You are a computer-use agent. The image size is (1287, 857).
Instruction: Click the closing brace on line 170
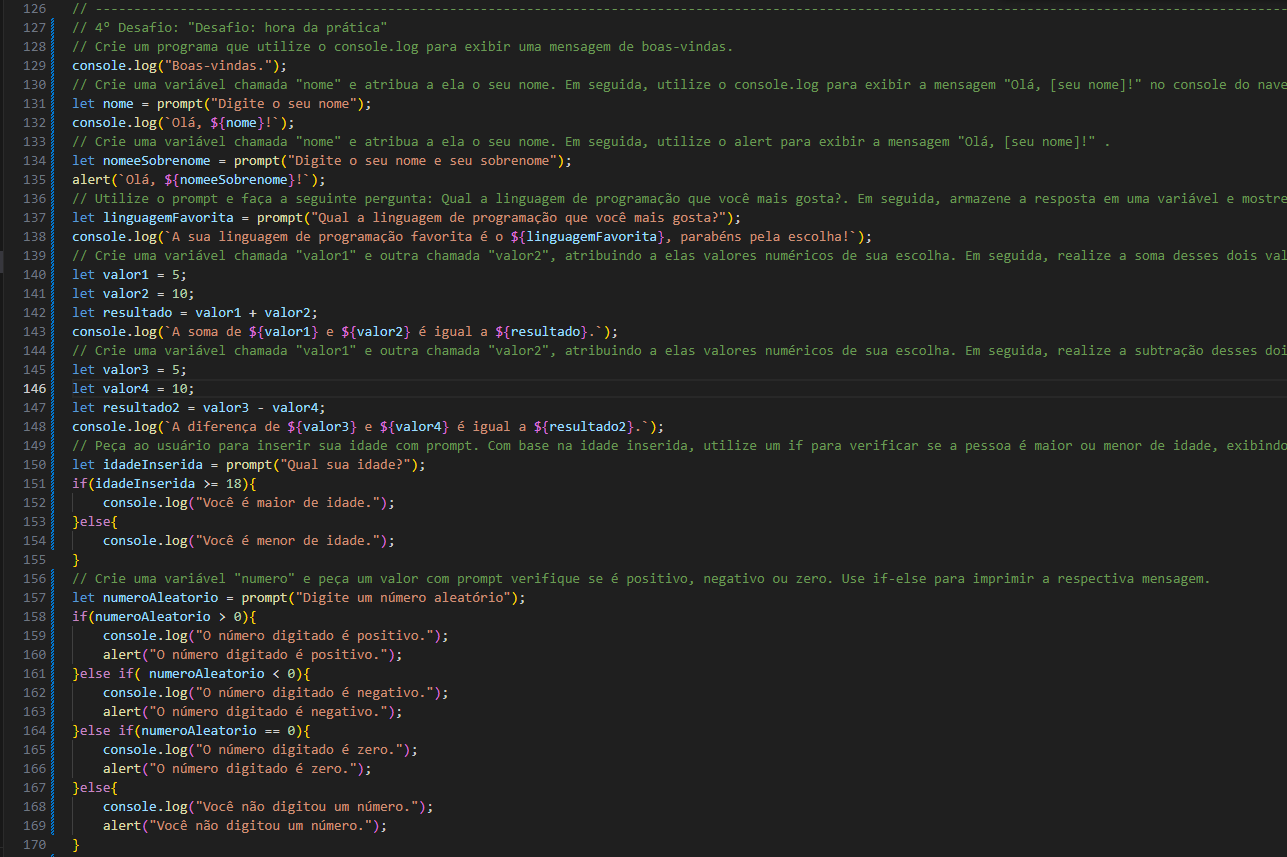point(76,845)
